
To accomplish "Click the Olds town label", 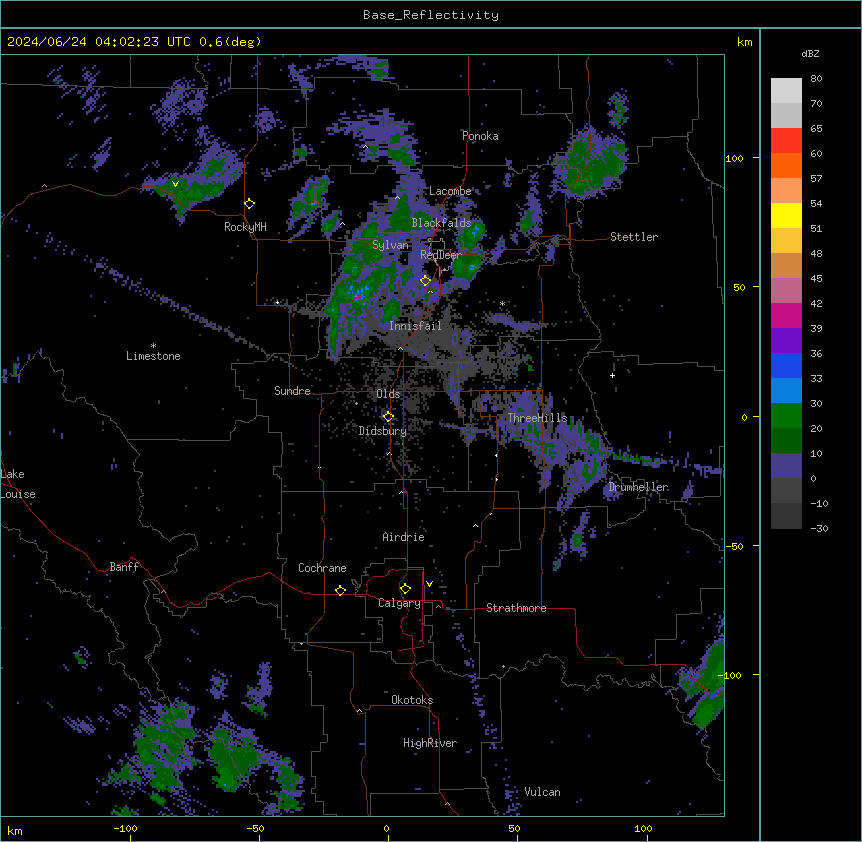I will click(x=388, y=394).
